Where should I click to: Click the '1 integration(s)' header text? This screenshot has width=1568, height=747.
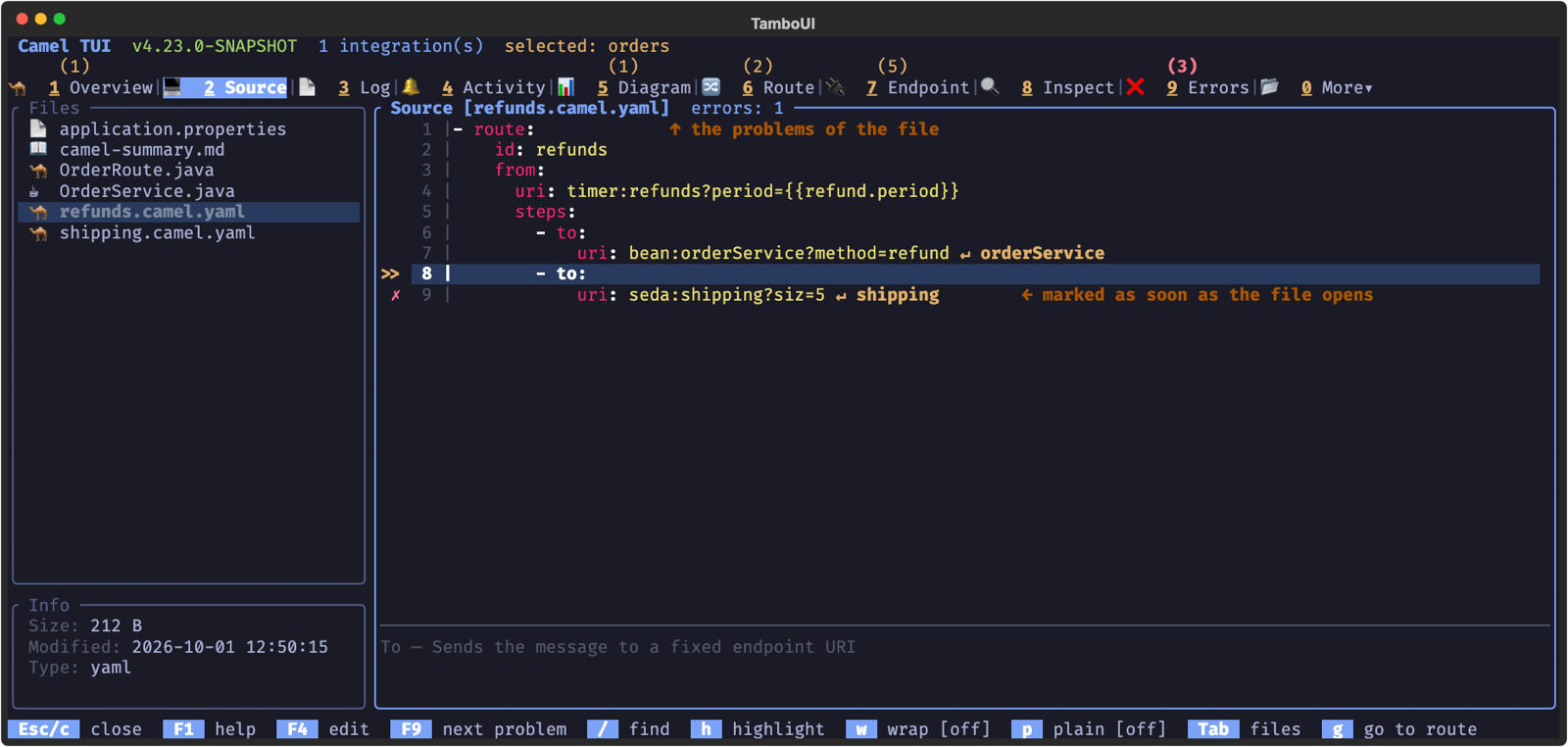401,46
